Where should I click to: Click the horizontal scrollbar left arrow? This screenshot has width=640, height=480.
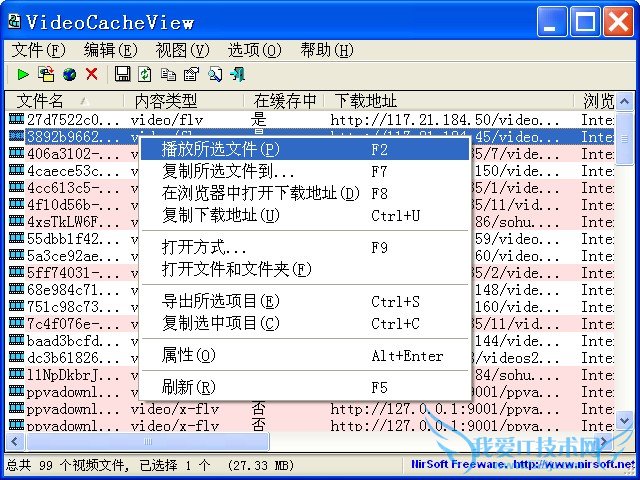pyautogui.click(x=15, y=442)
